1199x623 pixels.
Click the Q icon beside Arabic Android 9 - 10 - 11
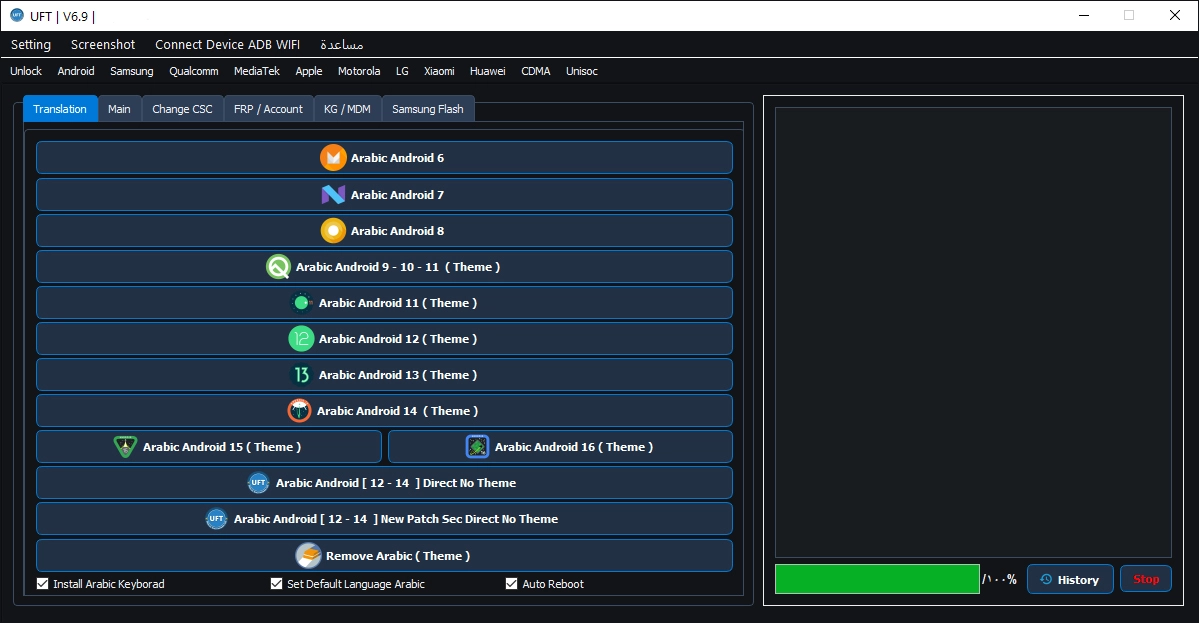pyautogui.click(x=278, y=267)
